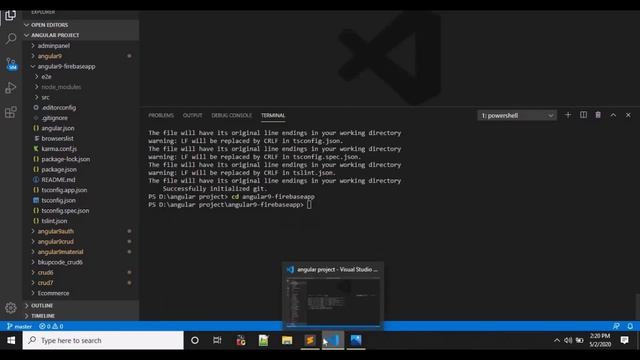The width and height of the screenshot is (640, 360).
Task: Expand the Ecommerce folder
Action: 81,293
